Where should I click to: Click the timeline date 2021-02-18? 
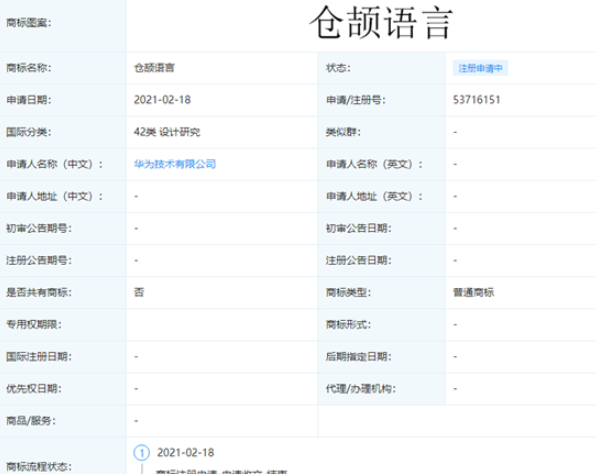pos(185,453)
